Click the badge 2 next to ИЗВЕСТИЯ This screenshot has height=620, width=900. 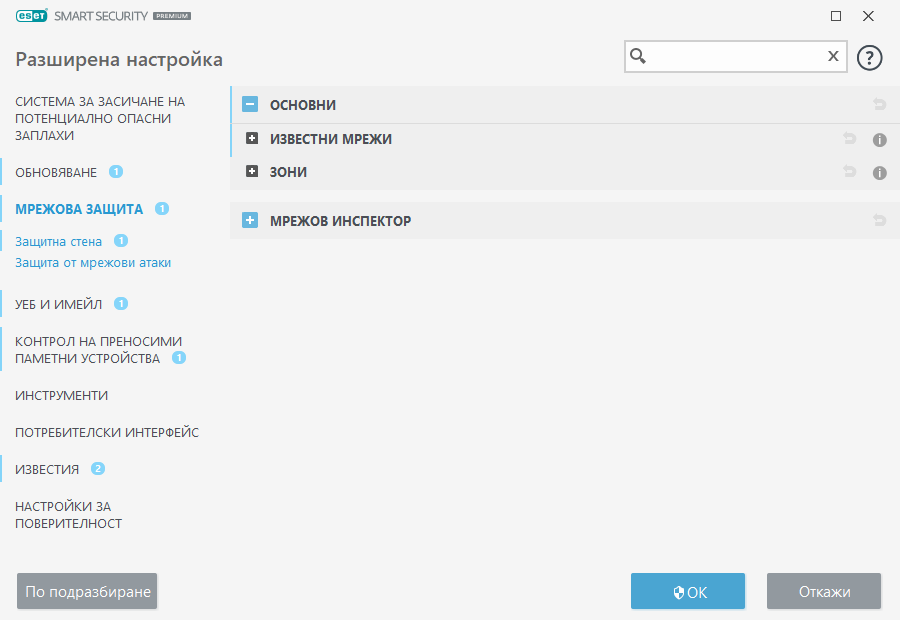(x=98, y=468)
